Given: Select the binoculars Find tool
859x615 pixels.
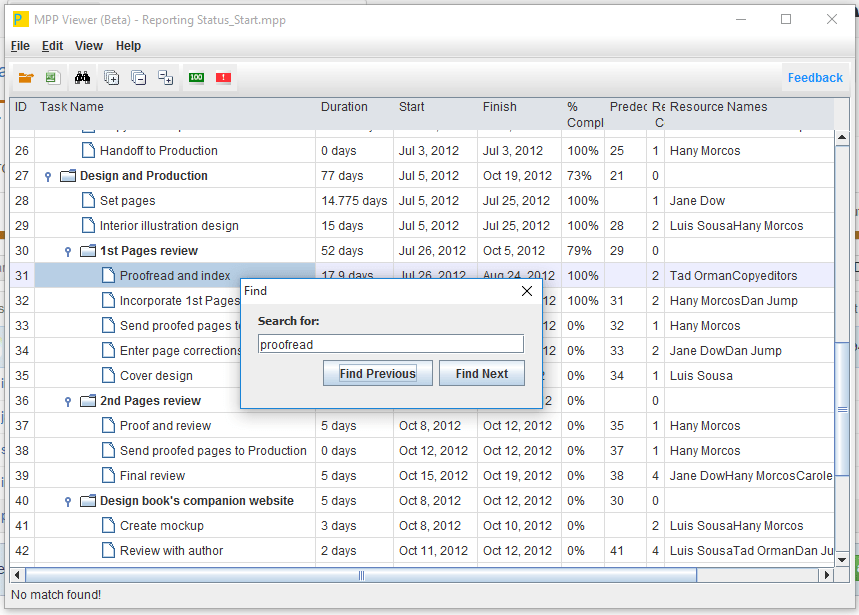Looking at the screenshot, I should click(82, 77).
